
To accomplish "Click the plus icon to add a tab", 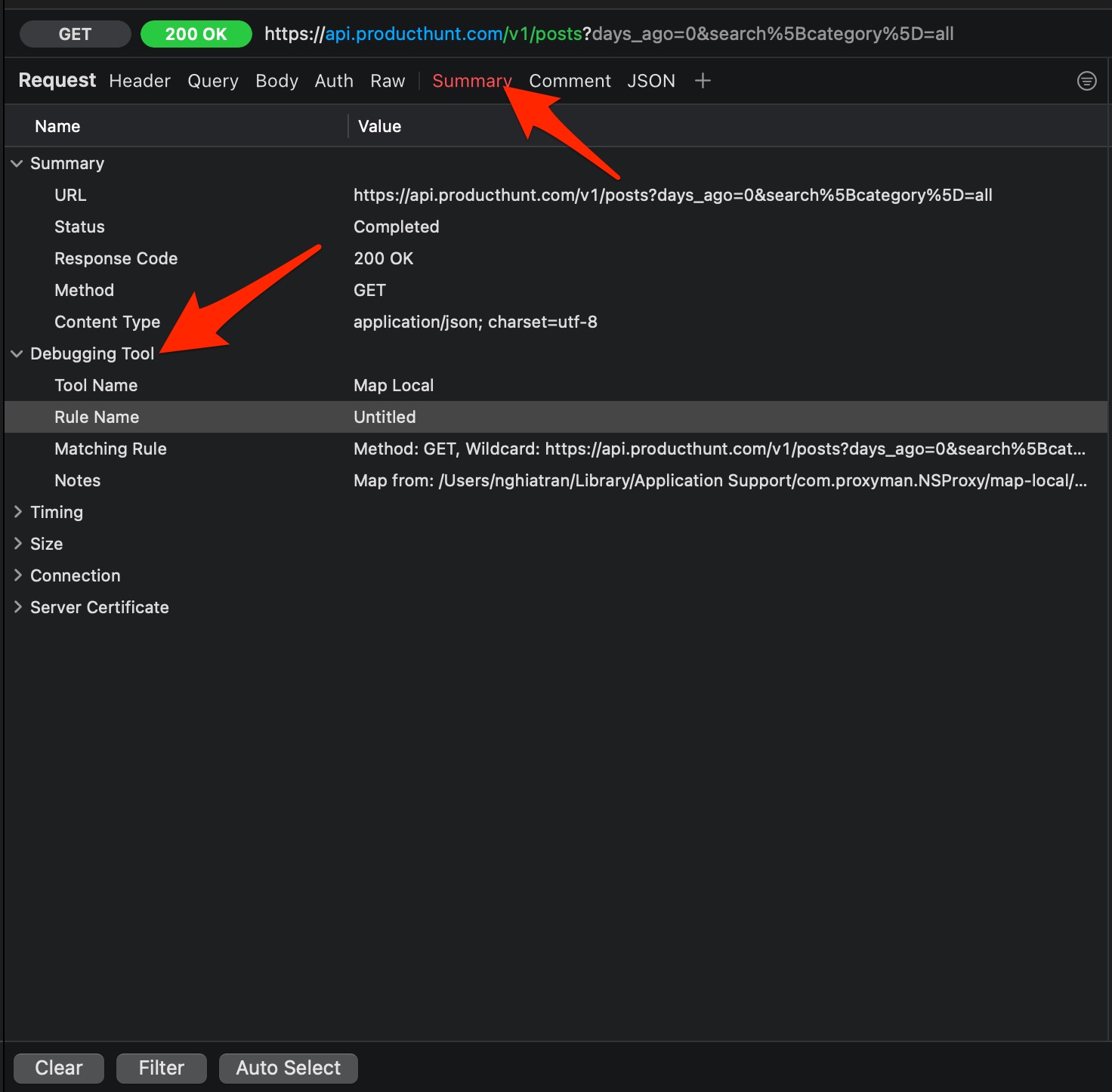I will [703, 81].
